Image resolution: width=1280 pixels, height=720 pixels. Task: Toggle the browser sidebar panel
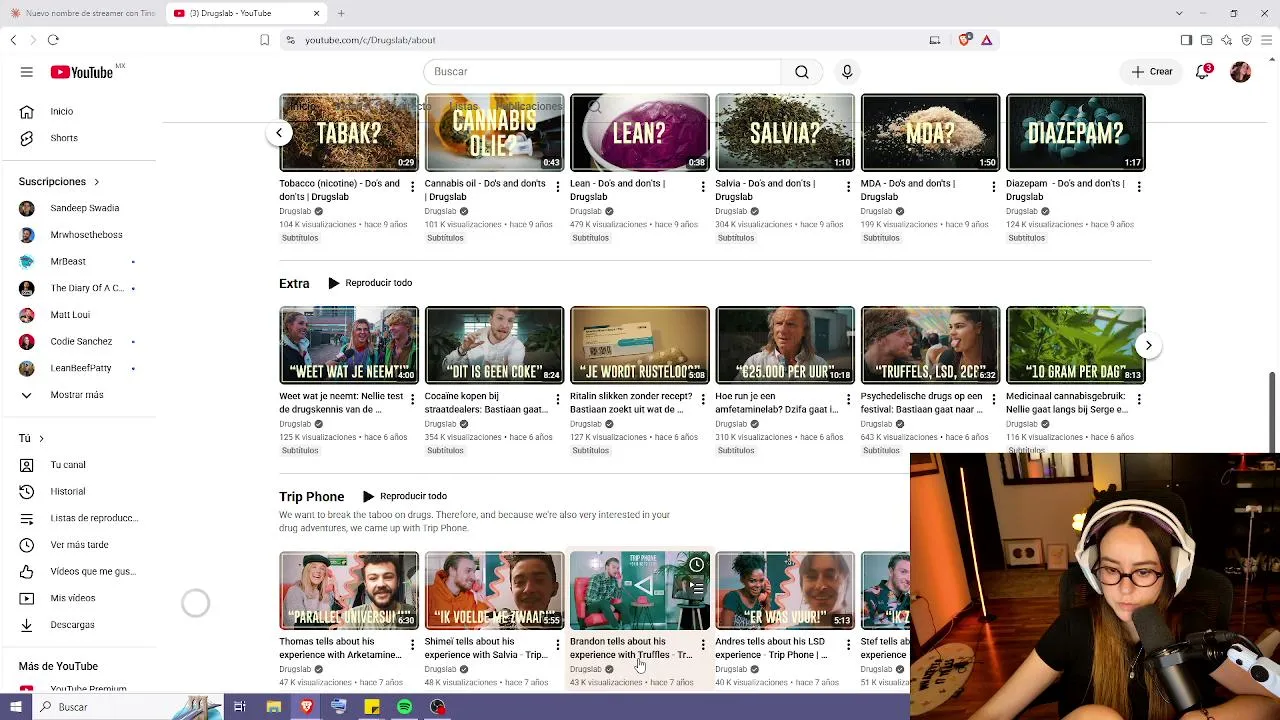[x=1186, y=40]
